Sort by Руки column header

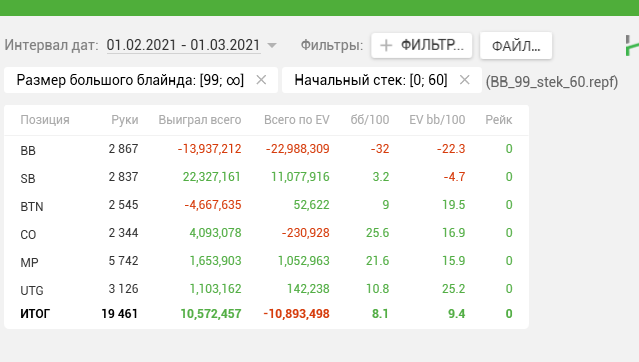pos(125,120)
